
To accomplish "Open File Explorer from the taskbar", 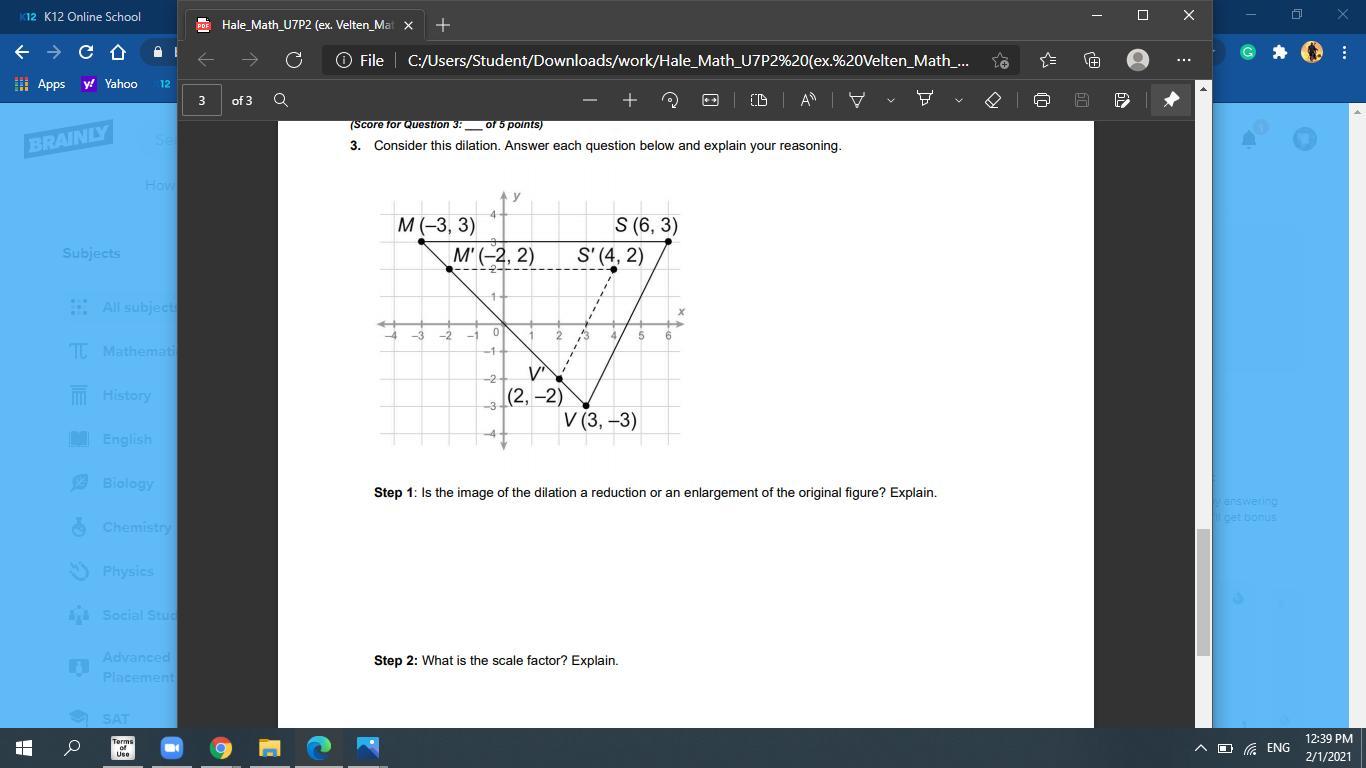I will coord(269,748).
